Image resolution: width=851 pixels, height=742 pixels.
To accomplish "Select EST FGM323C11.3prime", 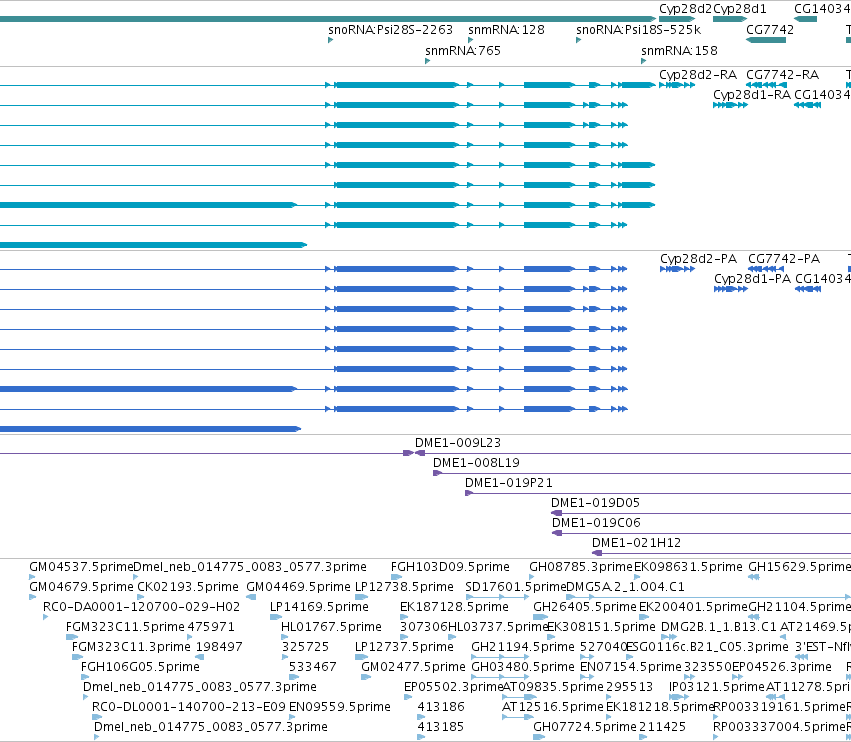I will pyautogui.click(x=131, y=647).
